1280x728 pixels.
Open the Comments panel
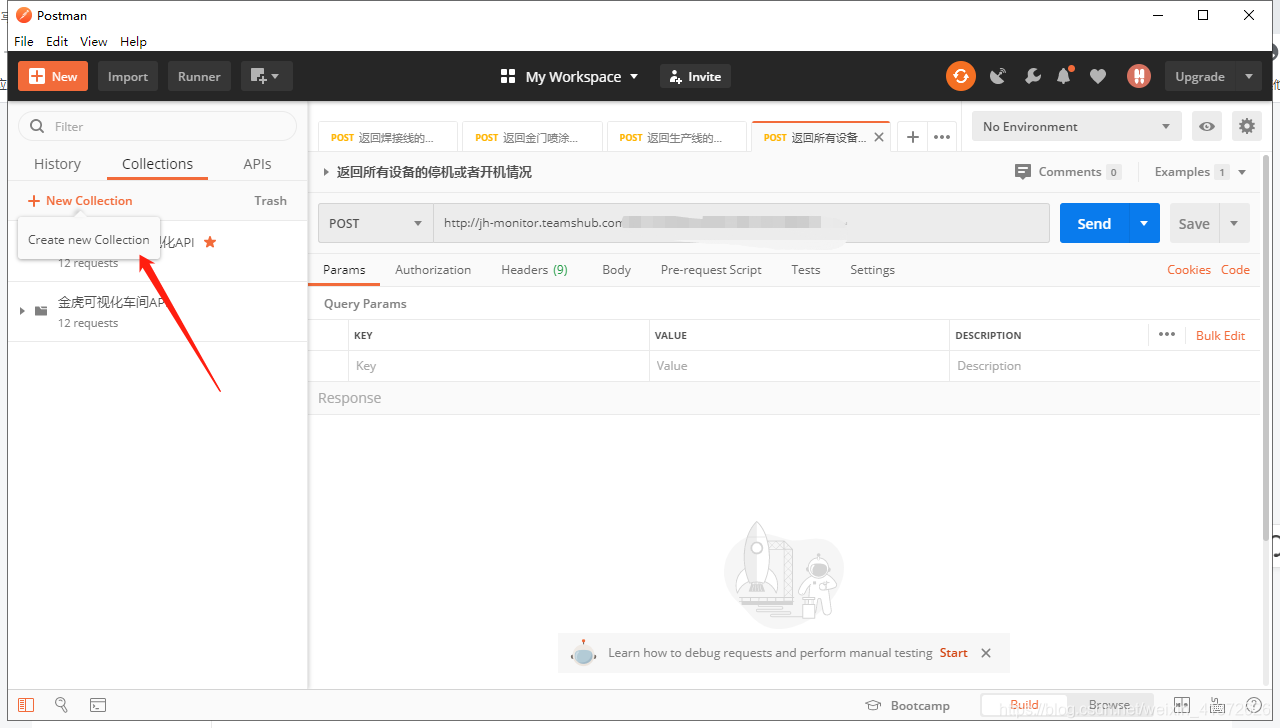(x=1067, y=172)
